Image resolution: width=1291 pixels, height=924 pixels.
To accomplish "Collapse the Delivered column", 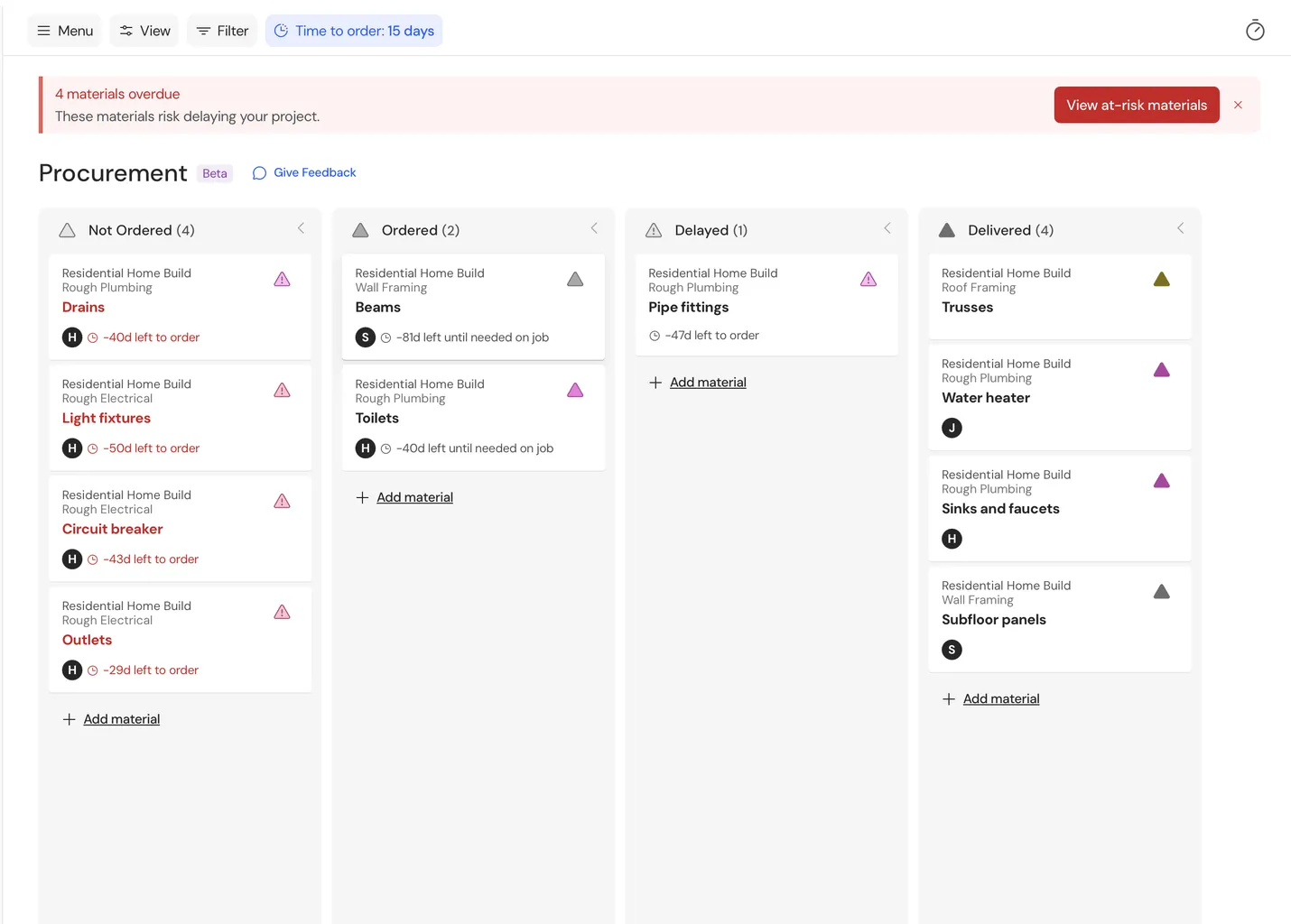I will [1180, 228].
